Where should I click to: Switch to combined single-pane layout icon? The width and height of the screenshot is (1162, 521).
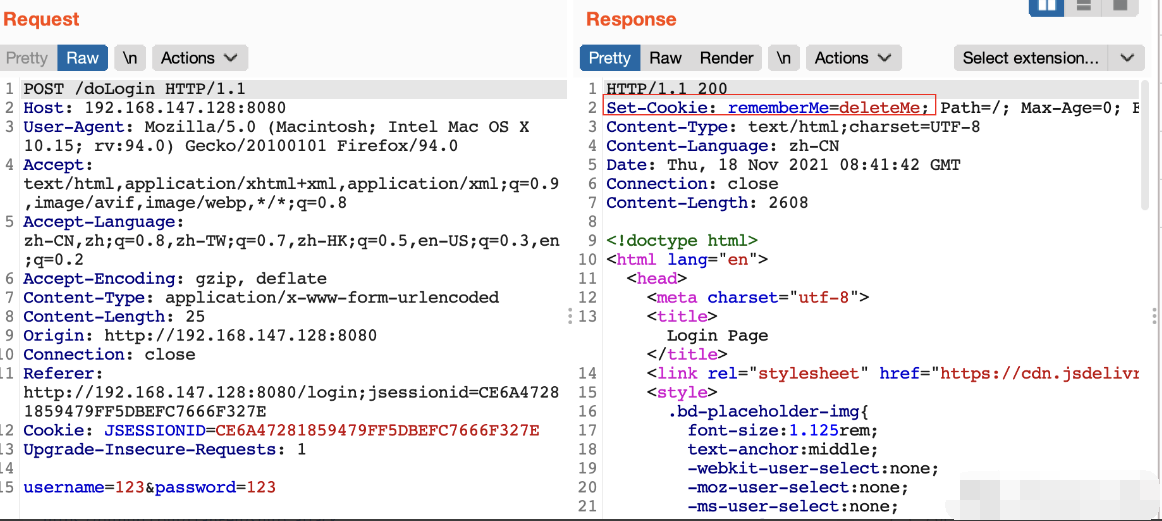click(x=1119, y=6)
